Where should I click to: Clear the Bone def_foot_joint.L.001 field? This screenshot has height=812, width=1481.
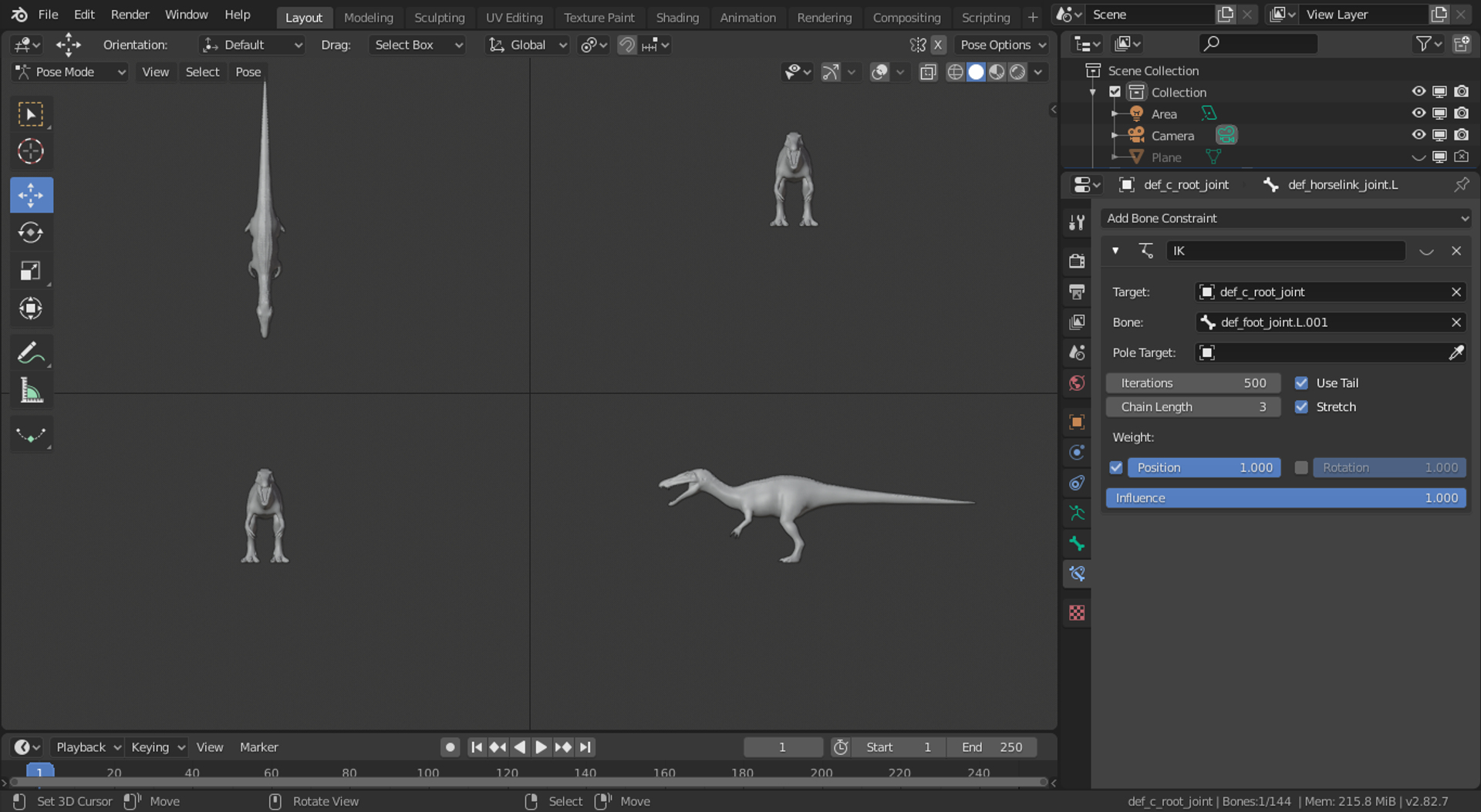[1456, 322]
